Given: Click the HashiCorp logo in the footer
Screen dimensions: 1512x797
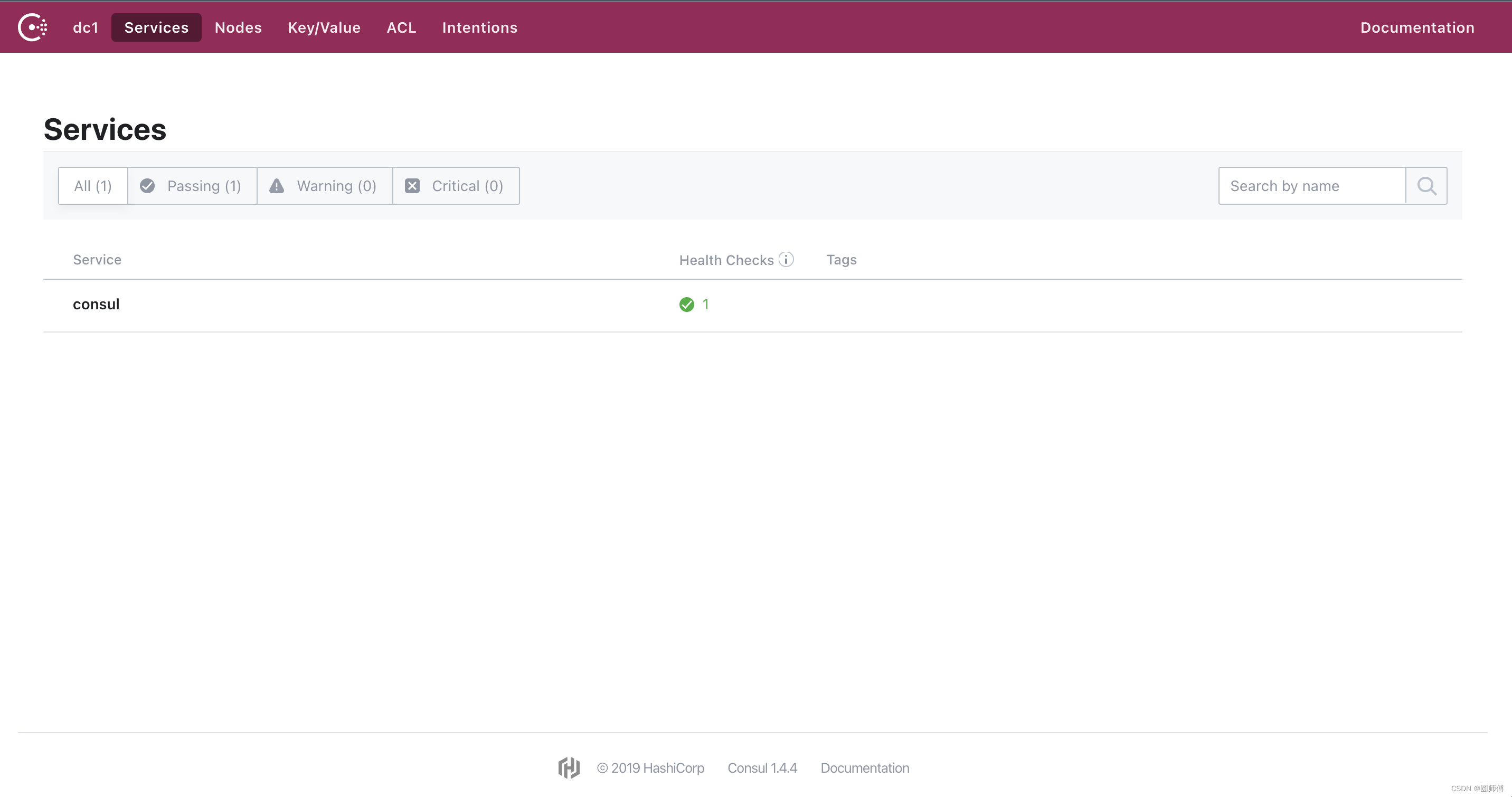Looking at the screenshot, I should pyautogui.click(x=568, y=767).
